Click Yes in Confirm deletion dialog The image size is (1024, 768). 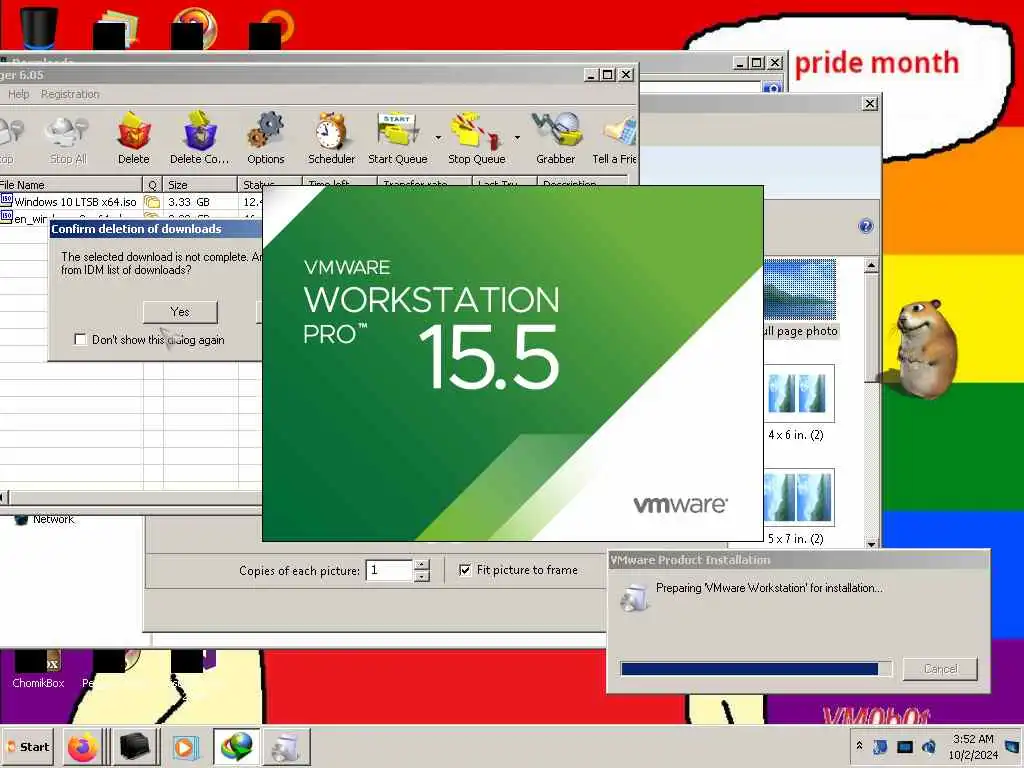(x=180, y=312)
